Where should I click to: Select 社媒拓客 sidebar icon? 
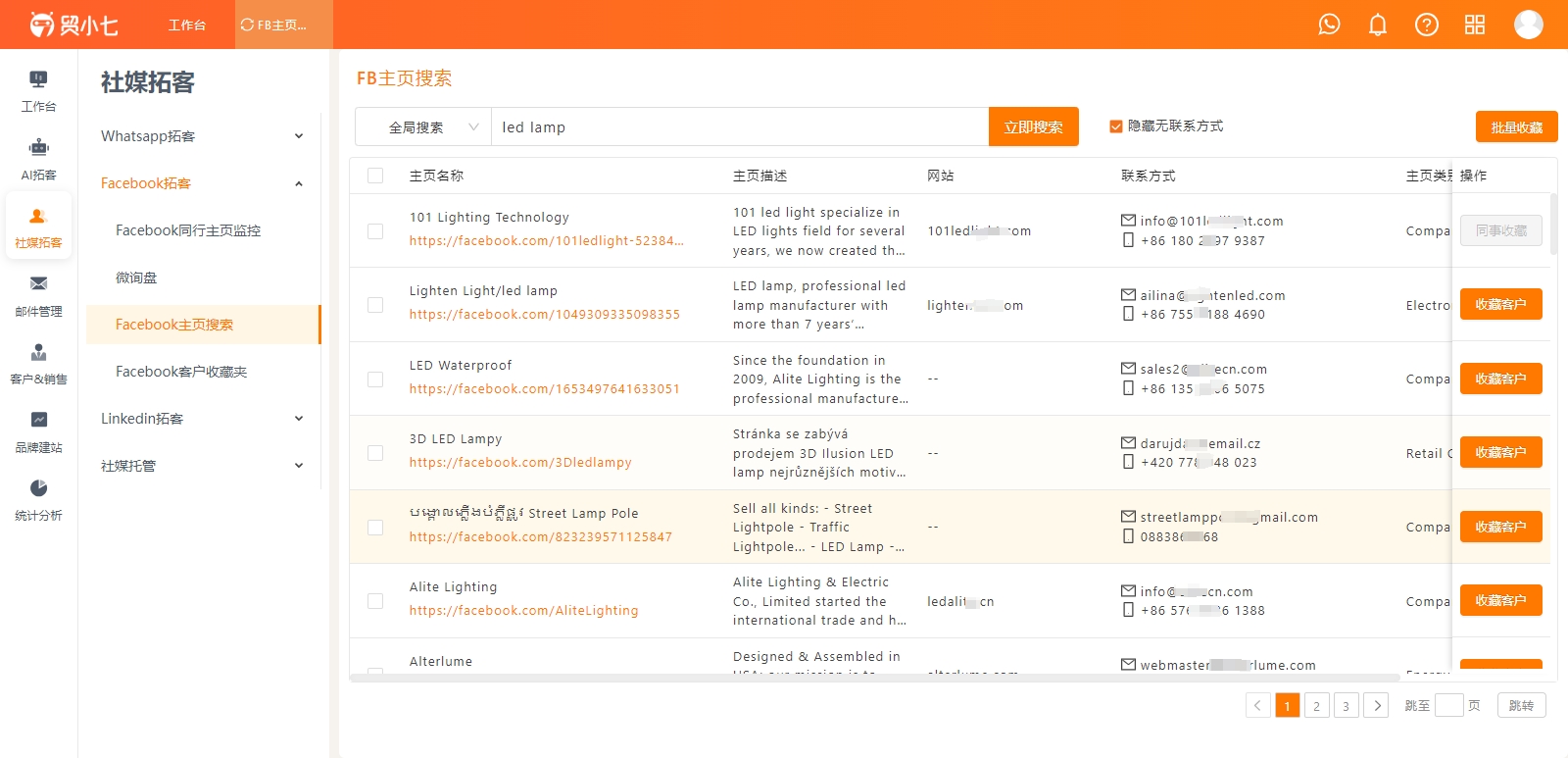tap(38, 227)
